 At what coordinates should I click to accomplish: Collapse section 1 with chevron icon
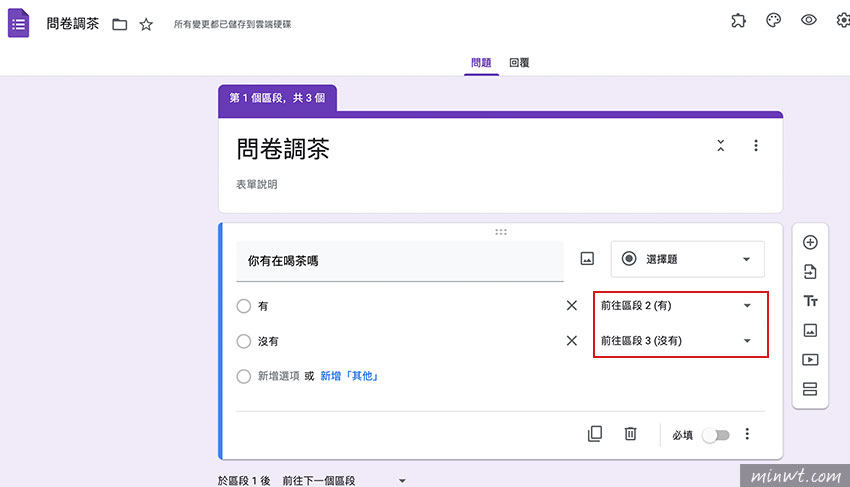click(x=720, y=145)
